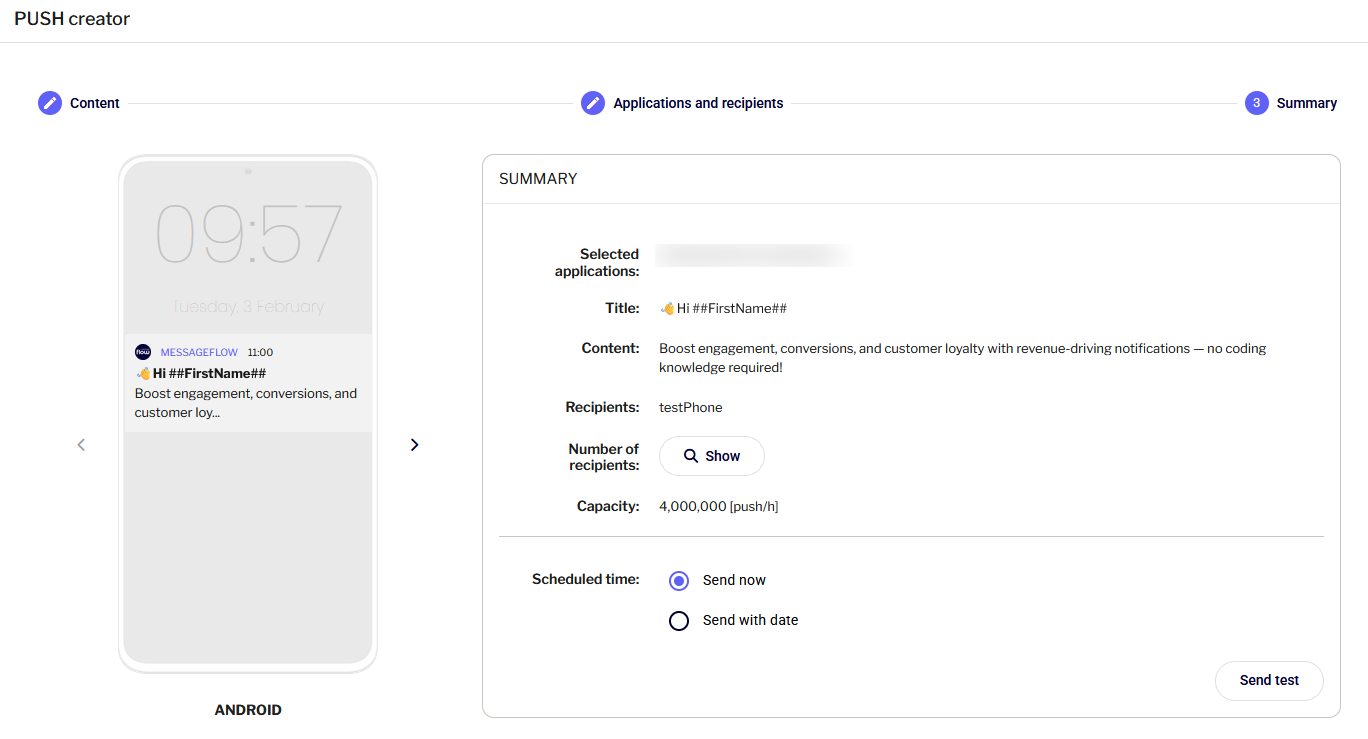This screenshot has width=1368, height=739.
Task: Click the waving hand emoji in the phone notification
Action: pyautogui.click(x=143, y=373)
